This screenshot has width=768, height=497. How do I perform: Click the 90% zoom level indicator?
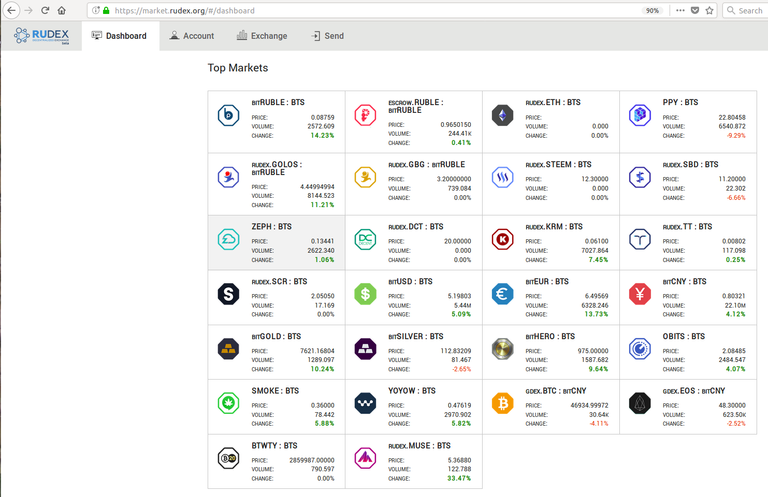(x=652, y=10)
